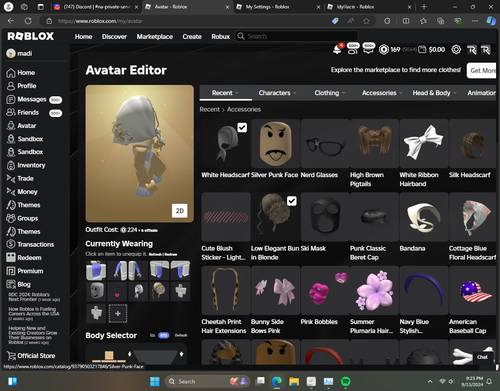500x391 pixels.
Task: Open Avatar in the left sidebar
Action: (x=22, y=126)
